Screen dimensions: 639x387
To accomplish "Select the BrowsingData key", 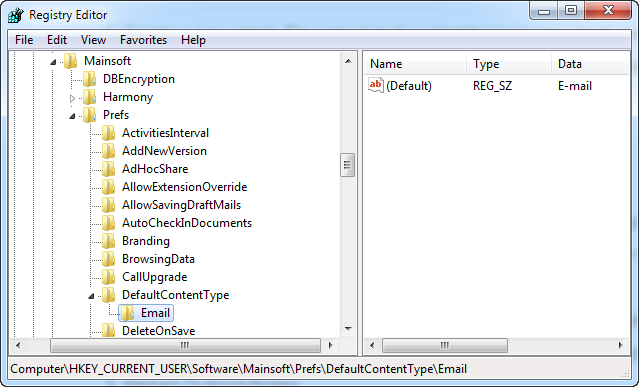I will point(158,259).
